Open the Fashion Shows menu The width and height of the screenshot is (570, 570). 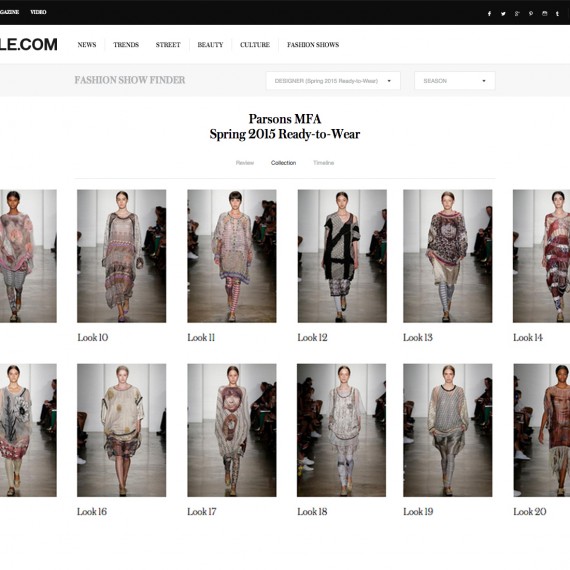pyautogui.click(x=313, y=45)
